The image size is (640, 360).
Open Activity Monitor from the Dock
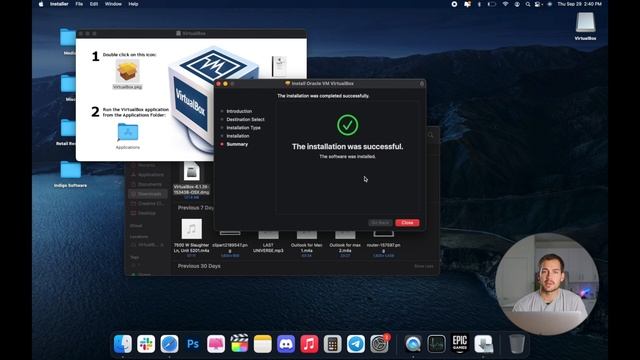[x=436, y=344]
